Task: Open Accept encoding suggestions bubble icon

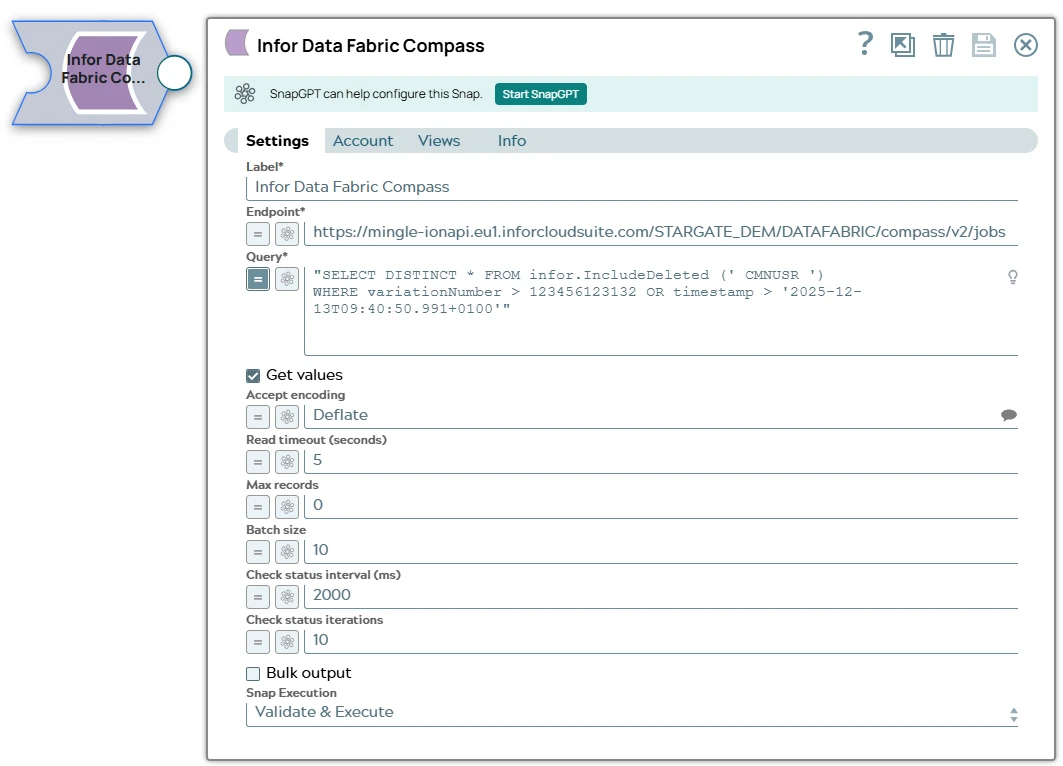Action: click(x=1009, y=415)
